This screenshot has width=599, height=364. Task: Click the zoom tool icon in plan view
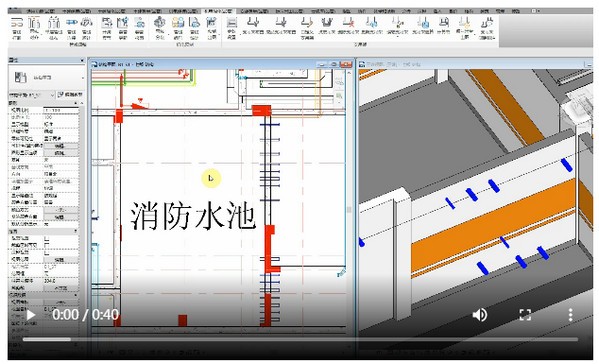(x=339, y=96)
